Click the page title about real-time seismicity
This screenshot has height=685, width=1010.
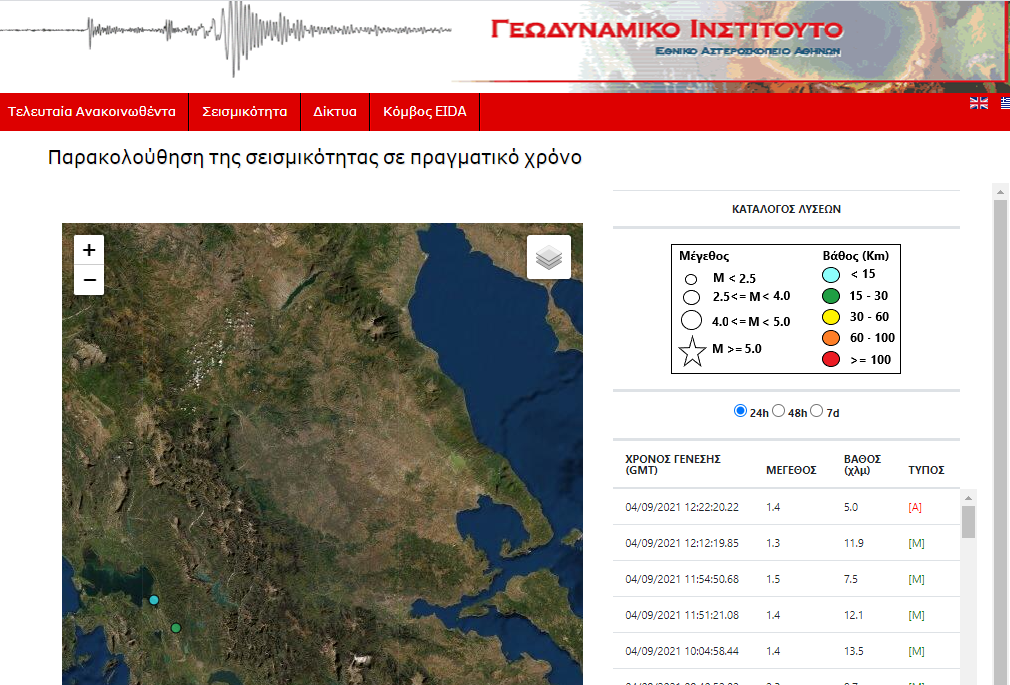pos(315,158)
